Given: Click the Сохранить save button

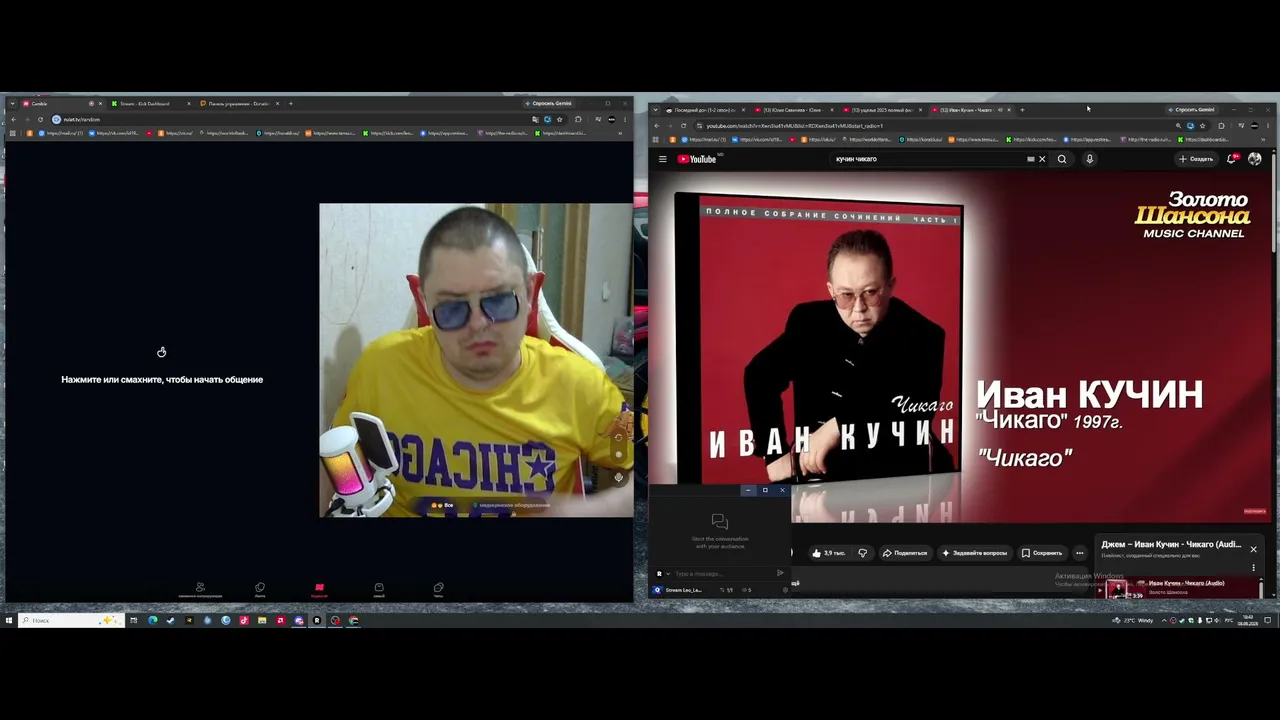Looking at the screenshot, I should (x=1042, y=553).
